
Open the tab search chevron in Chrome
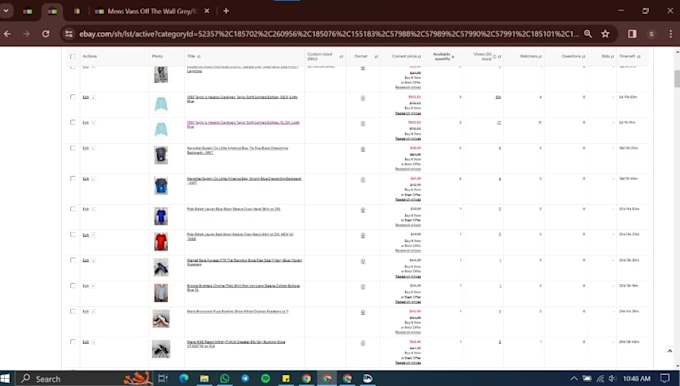pos(6,11)
